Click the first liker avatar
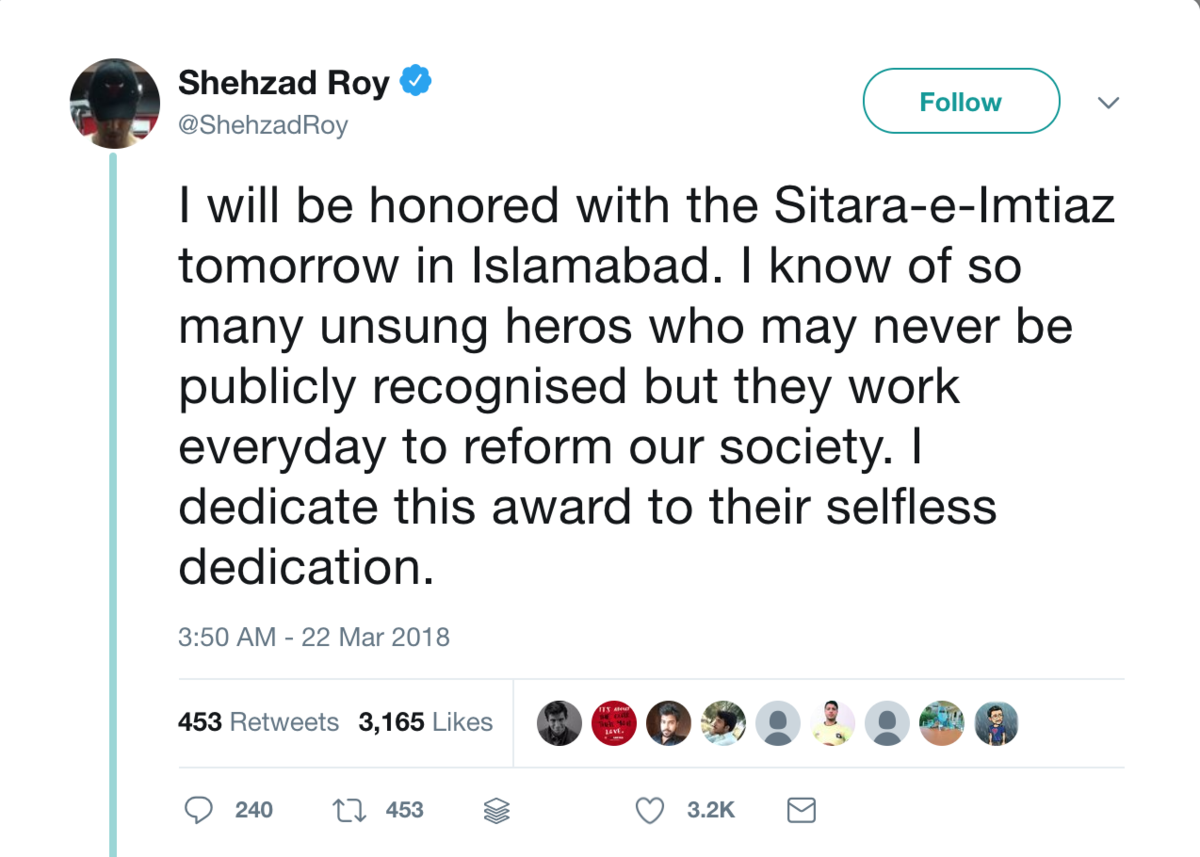Viewport: 1200px width, 857px height. (559, 722)
